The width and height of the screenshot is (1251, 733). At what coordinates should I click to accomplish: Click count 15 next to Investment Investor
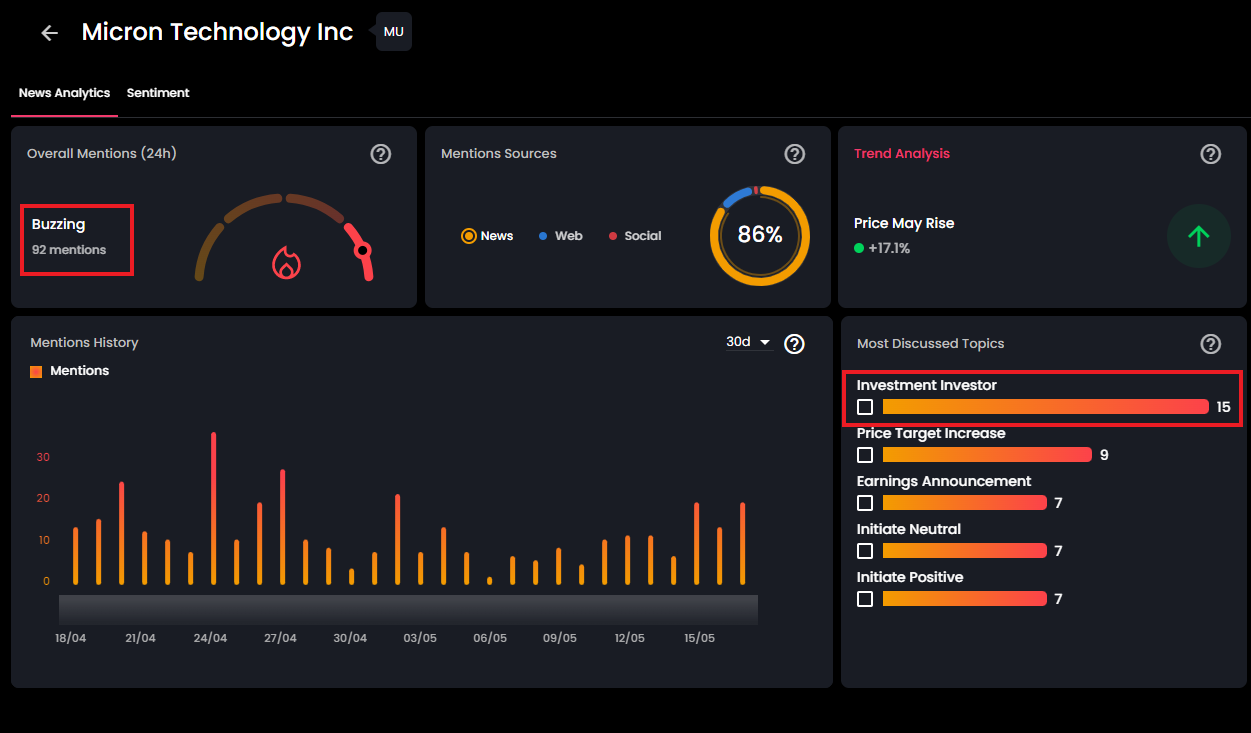(1224, 407)
